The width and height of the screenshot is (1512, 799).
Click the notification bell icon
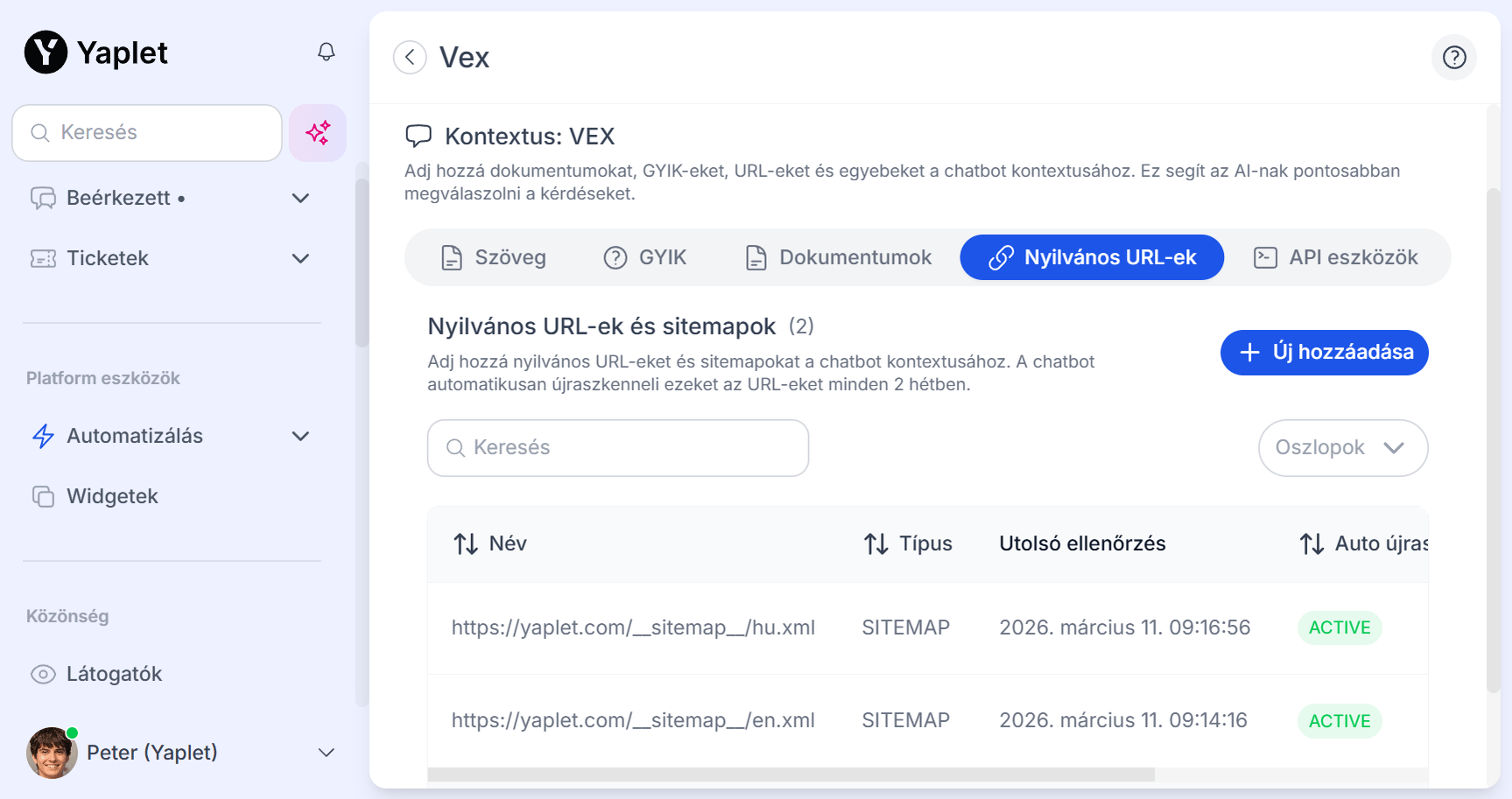tap(326, 53)
